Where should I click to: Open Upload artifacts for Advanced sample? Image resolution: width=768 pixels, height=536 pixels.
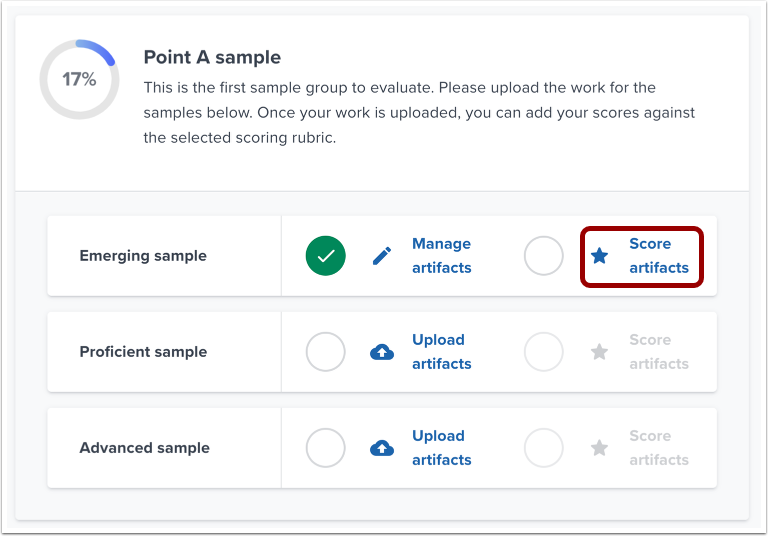click(441, 448)
